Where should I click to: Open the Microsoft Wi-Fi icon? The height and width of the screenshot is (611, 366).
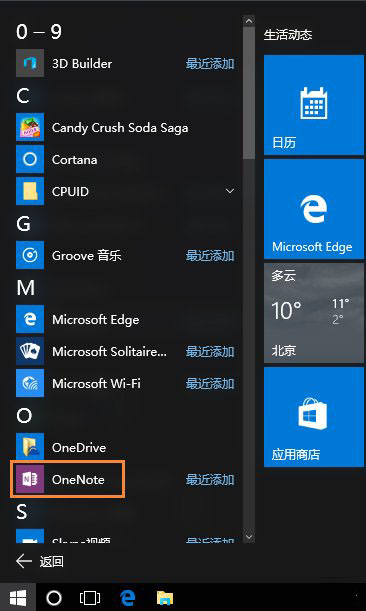30,383
